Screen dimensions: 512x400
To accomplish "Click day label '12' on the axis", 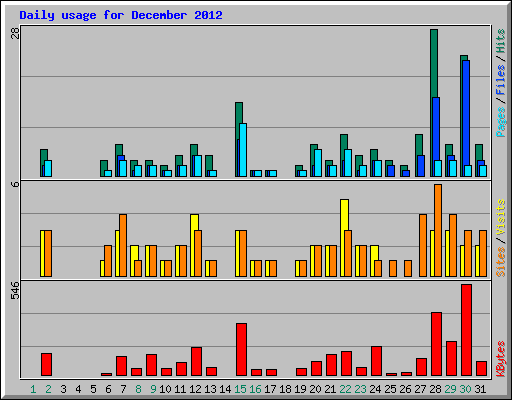I will pos(195,389).
